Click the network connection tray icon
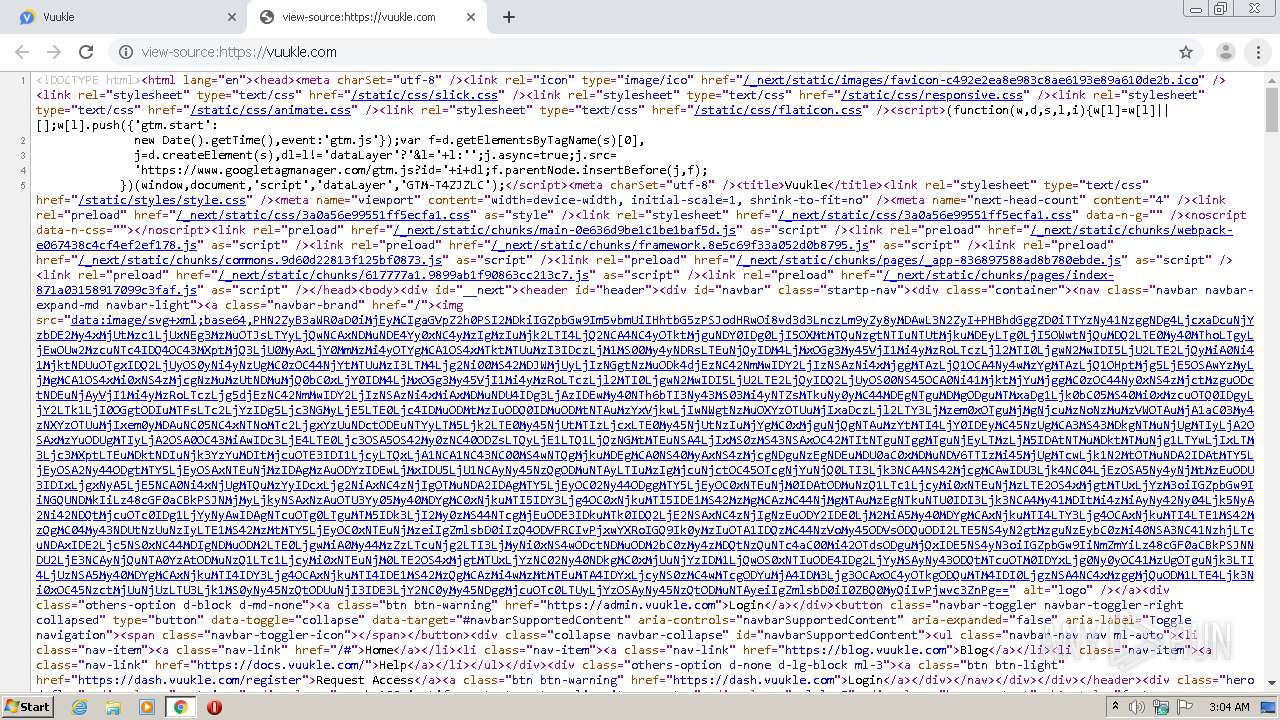 (x=1161, y=707)
